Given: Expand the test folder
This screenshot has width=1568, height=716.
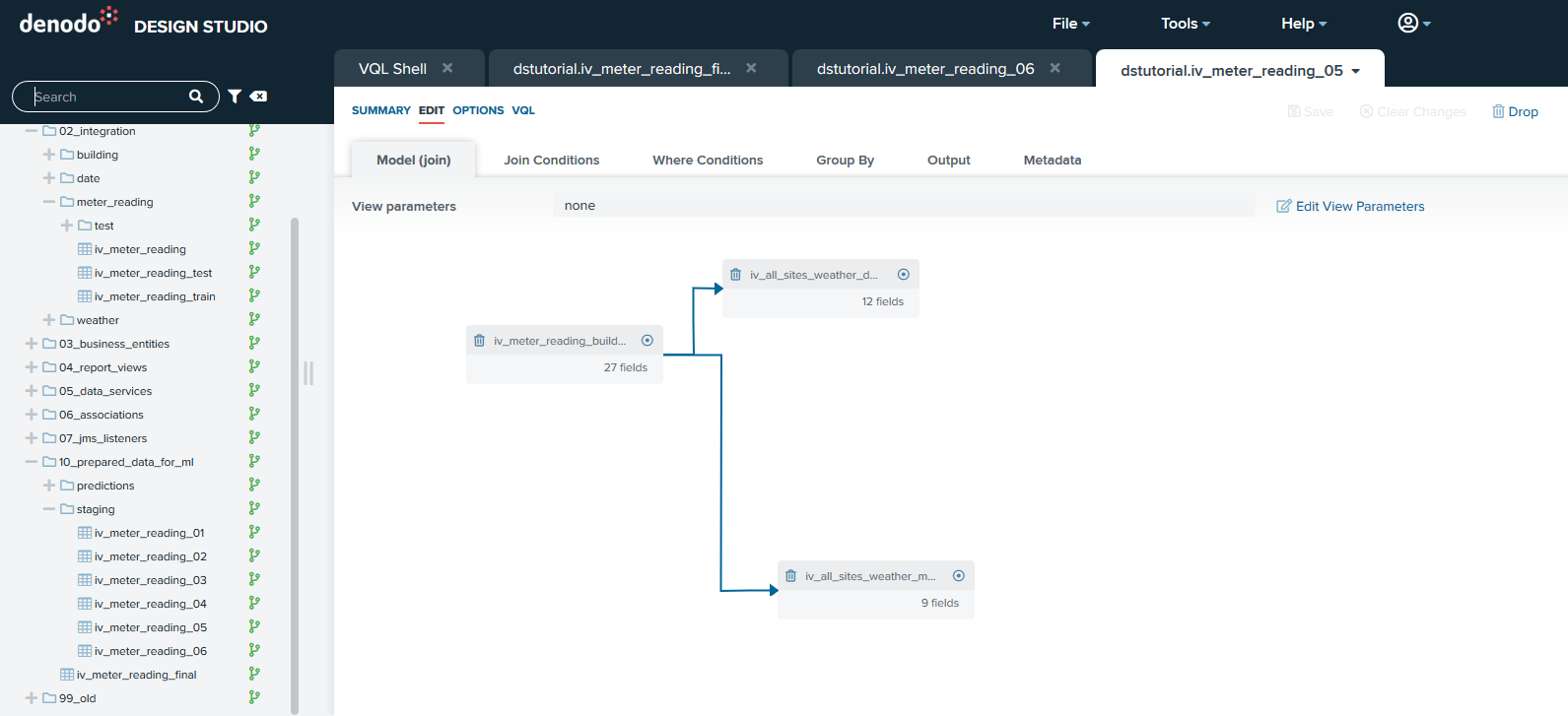Looking at the screenshot, I should 67,226.
